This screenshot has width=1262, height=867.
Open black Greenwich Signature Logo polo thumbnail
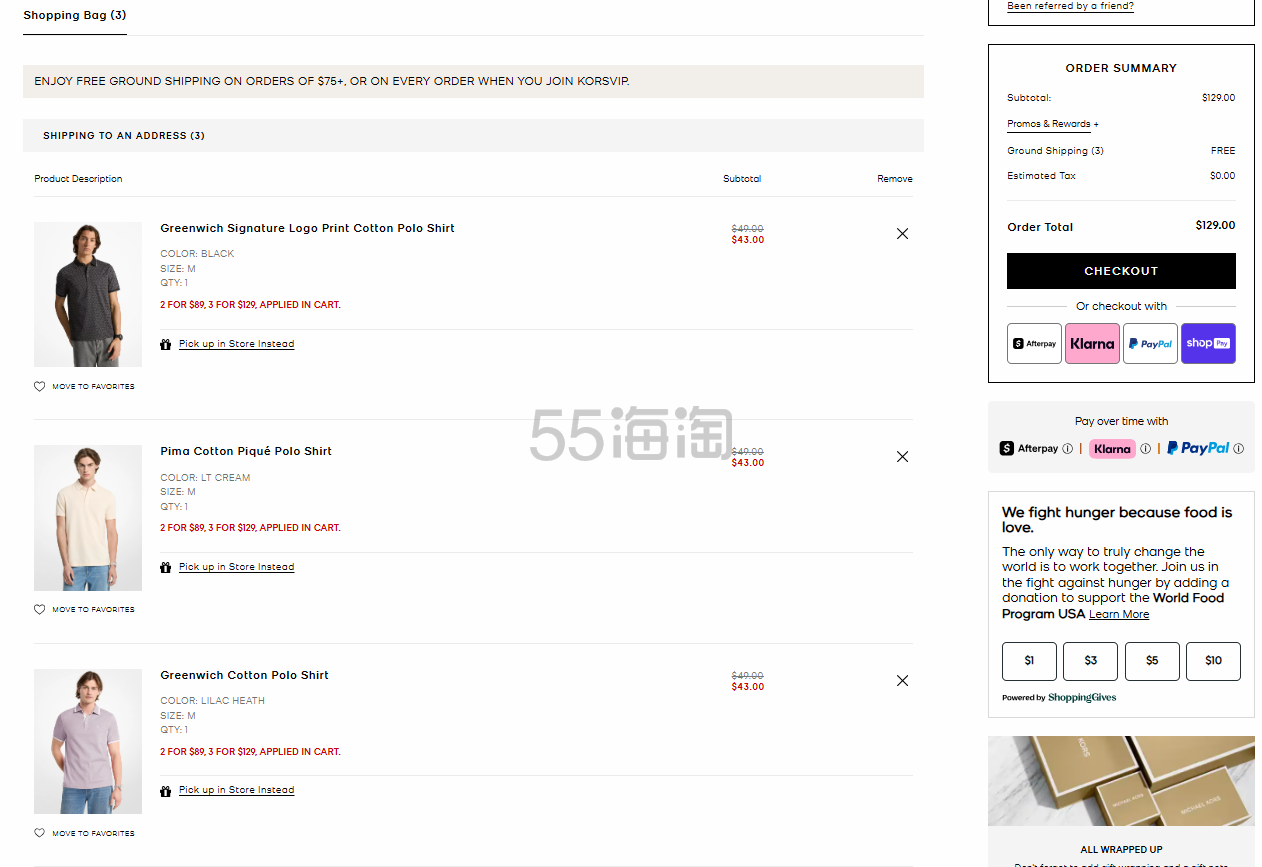click(x=88, y=294)
